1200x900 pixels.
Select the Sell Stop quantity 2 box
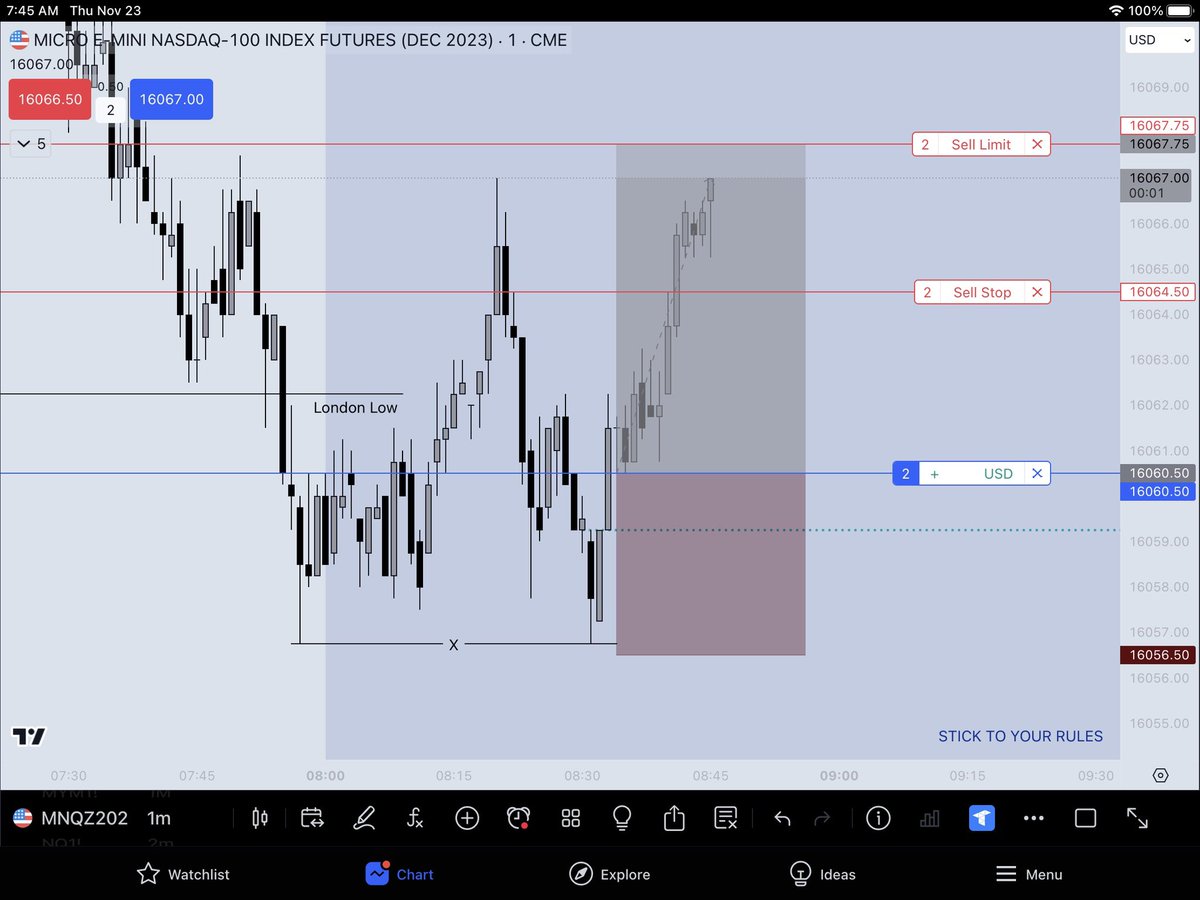click(x=927, y=292)
